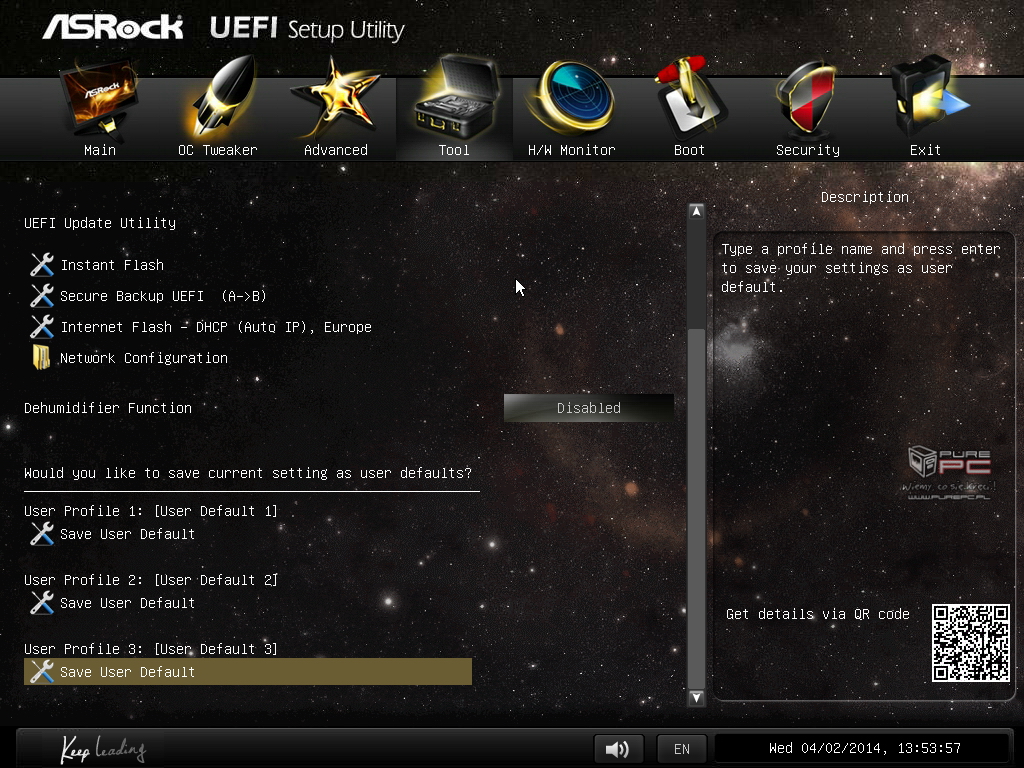The image size is (1024, 768).
Task: Select the Advanced star icon
Action: point(336,97)
